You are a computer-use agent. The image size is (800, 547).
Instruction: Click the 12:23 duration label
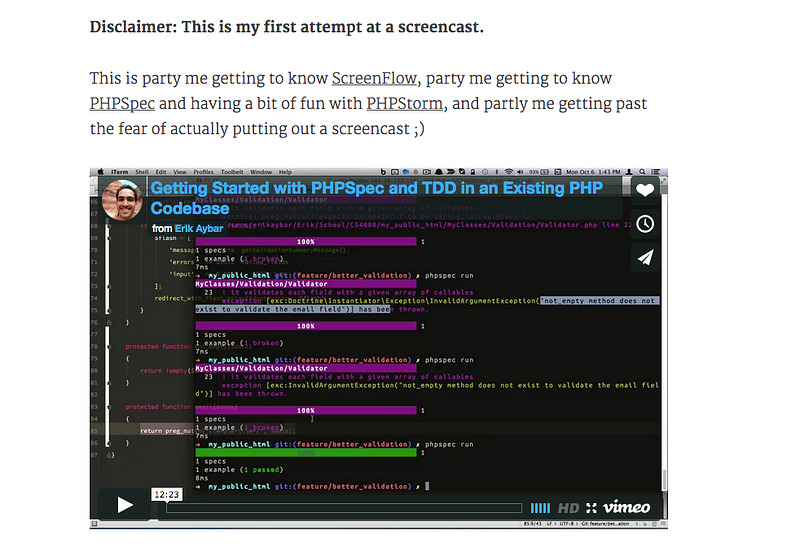pos(166,494)
